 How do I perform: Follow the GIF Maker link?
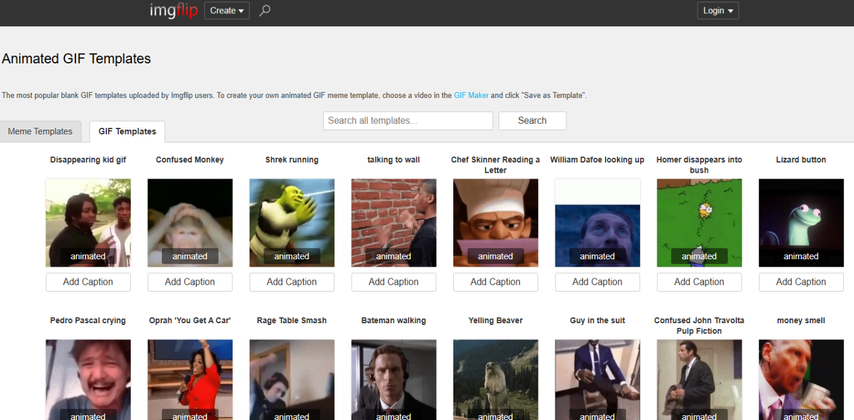coord(471,95)
